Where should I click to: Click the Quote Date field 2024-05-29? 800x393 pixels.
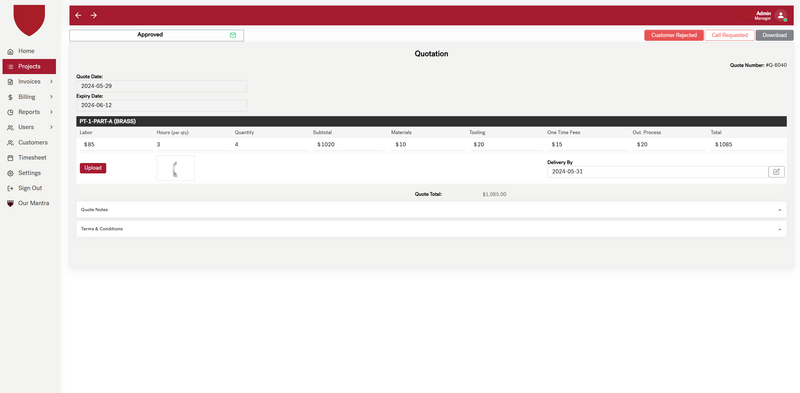(x=162, y=86)
